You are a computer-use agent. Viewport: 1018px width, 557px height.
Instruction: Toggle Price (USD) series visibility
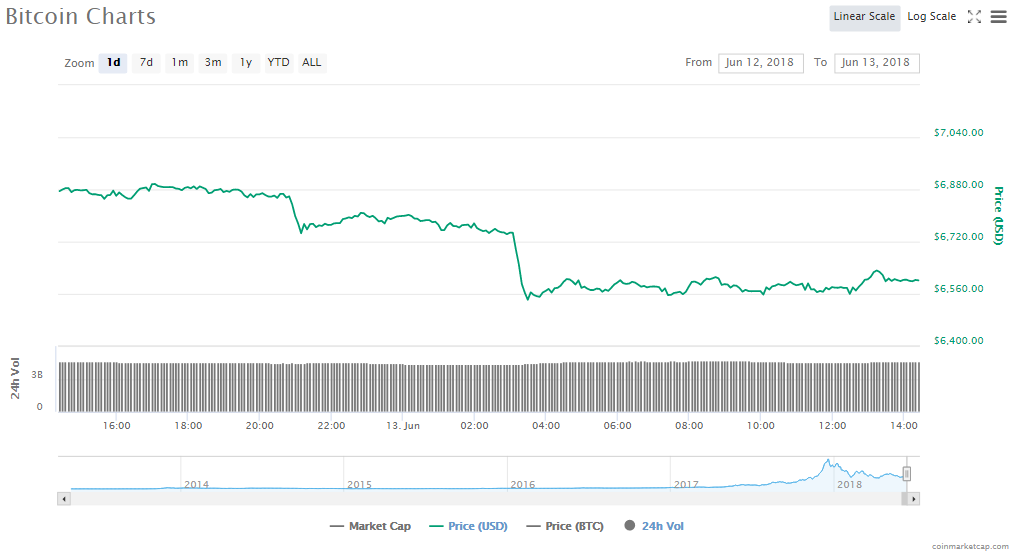coord(467,526)
